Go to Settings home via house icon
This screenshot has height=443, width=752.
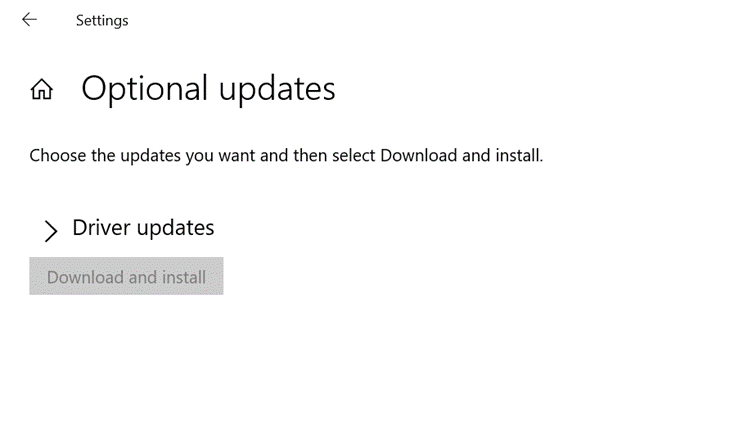[42, 90]
